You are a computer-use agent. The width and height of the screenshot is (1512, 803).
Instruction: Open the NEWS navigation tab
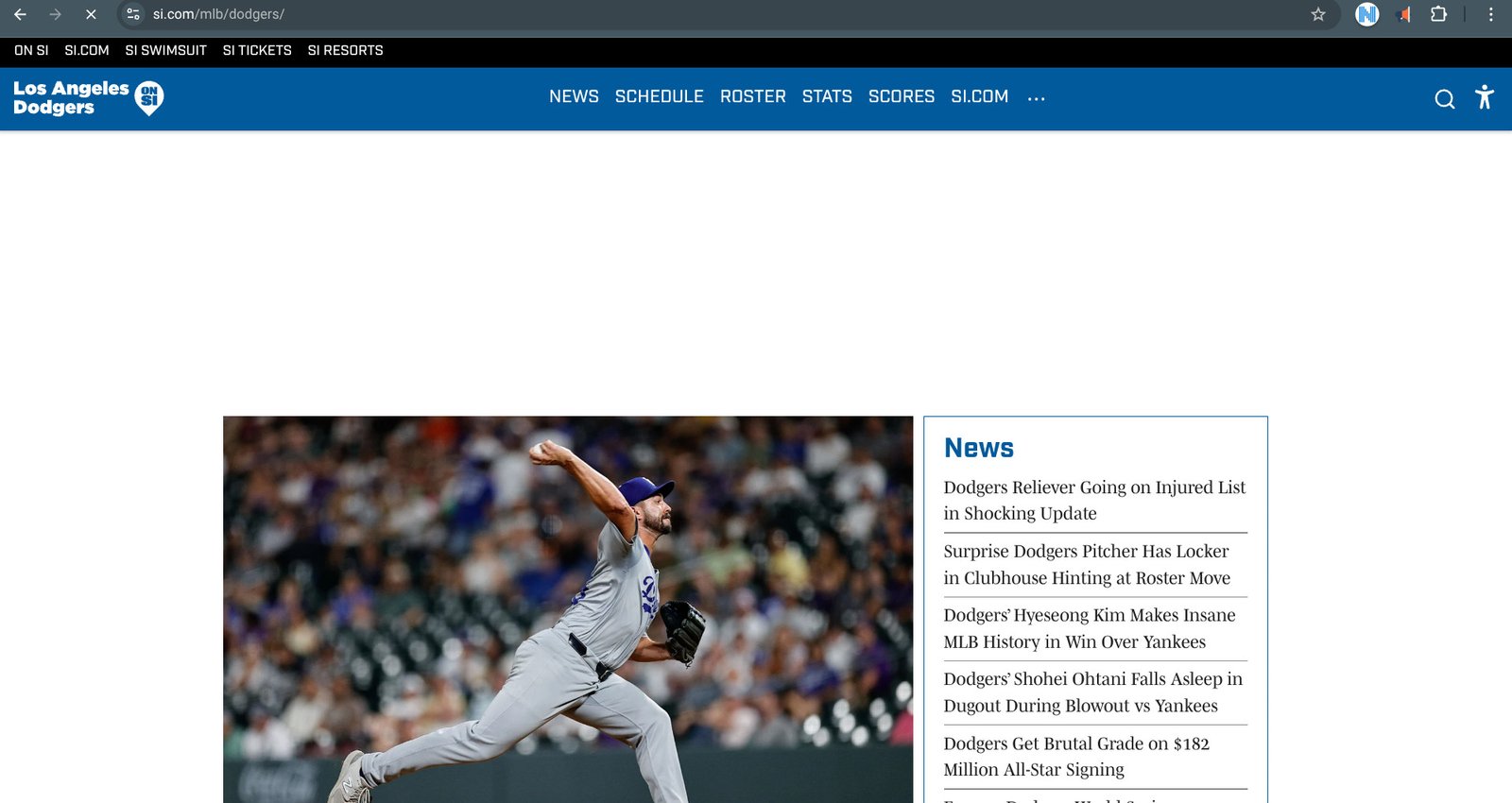pos(574,96)
